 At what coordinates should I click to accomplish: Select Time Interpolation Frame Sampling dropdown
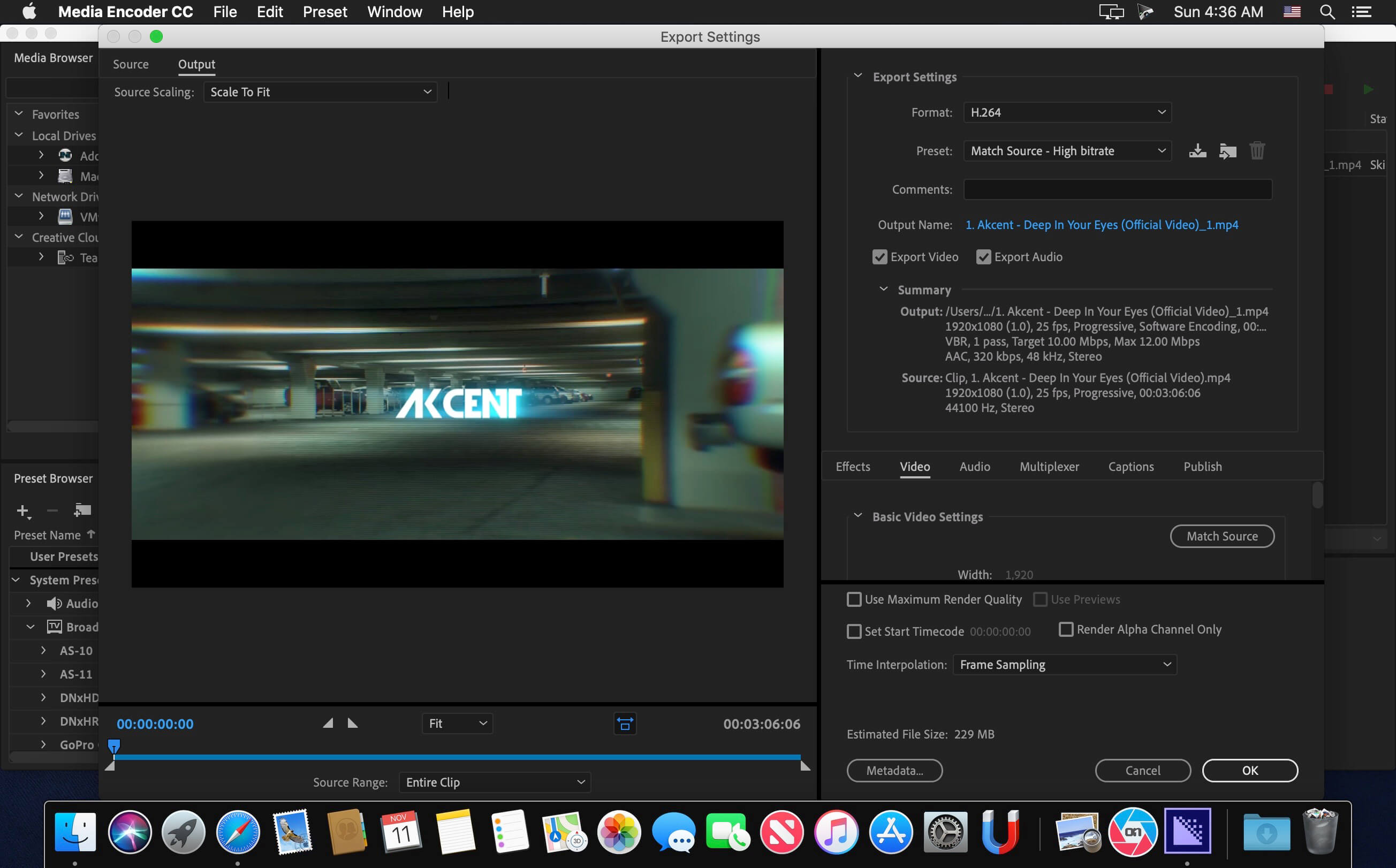click(1064, 664)
